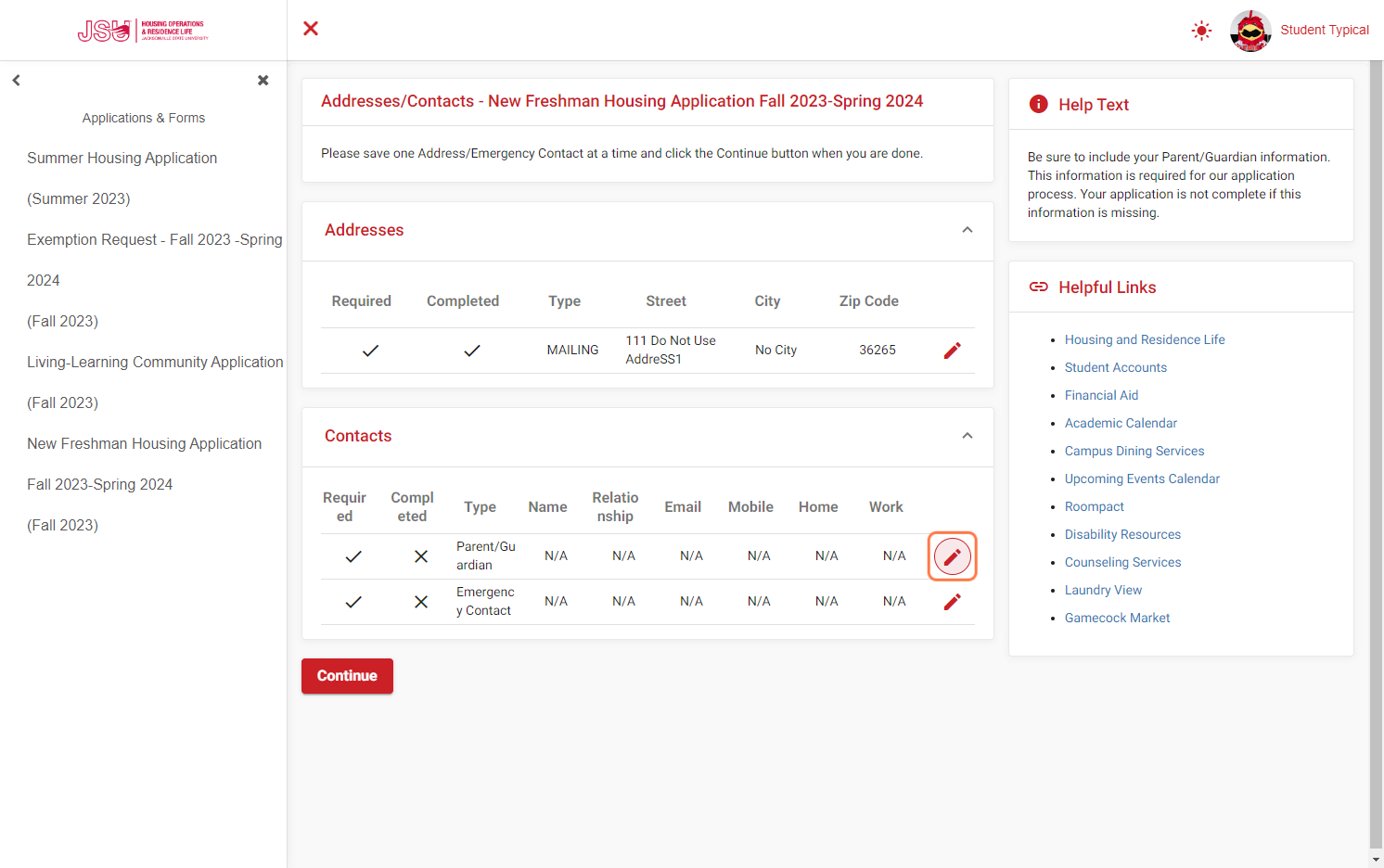Open Exemption Request Fall 2023 item
This screenshot has height=868, width=1384.
(155, 280)
